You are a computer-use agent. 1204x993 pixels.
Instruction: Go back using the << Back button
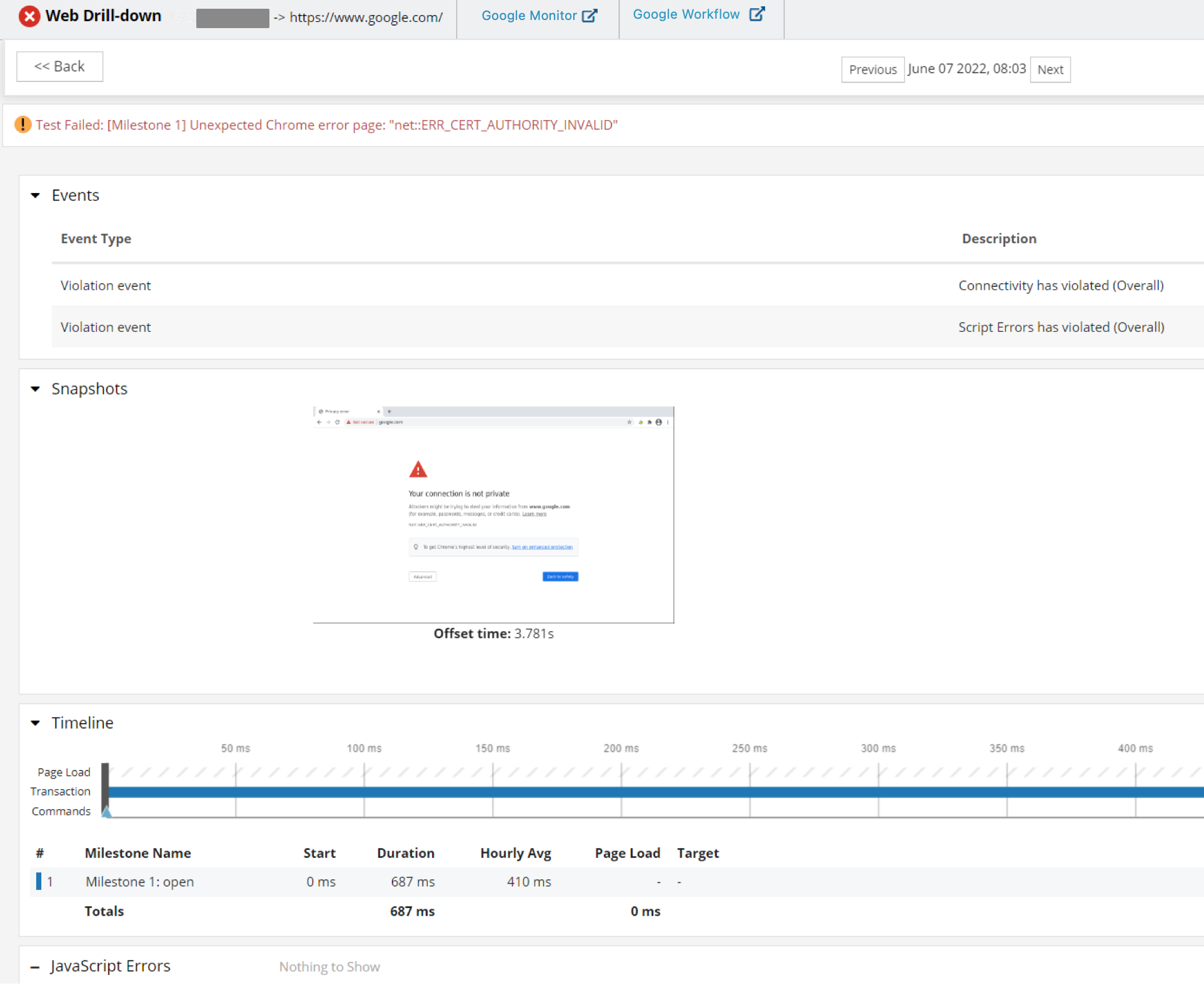click(x=59, y=66)
